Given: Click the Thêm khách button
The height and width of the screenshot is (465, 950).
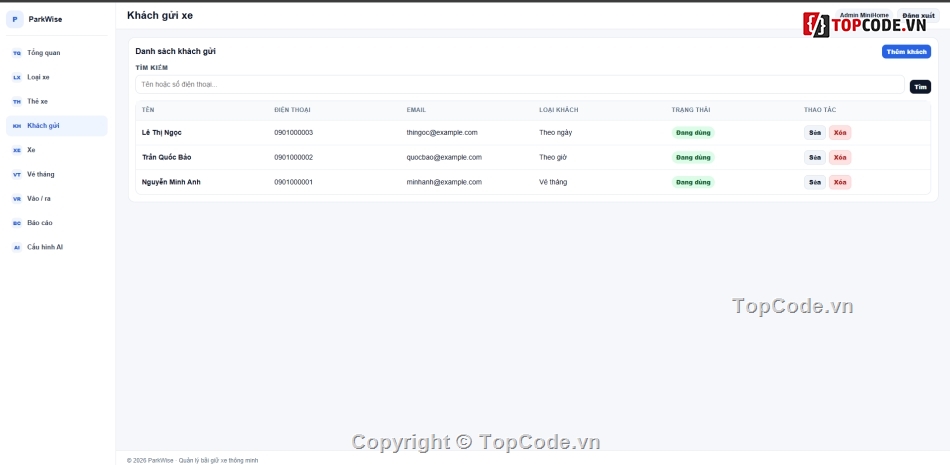Looking at the screenshot, I should tap(906, 52).
